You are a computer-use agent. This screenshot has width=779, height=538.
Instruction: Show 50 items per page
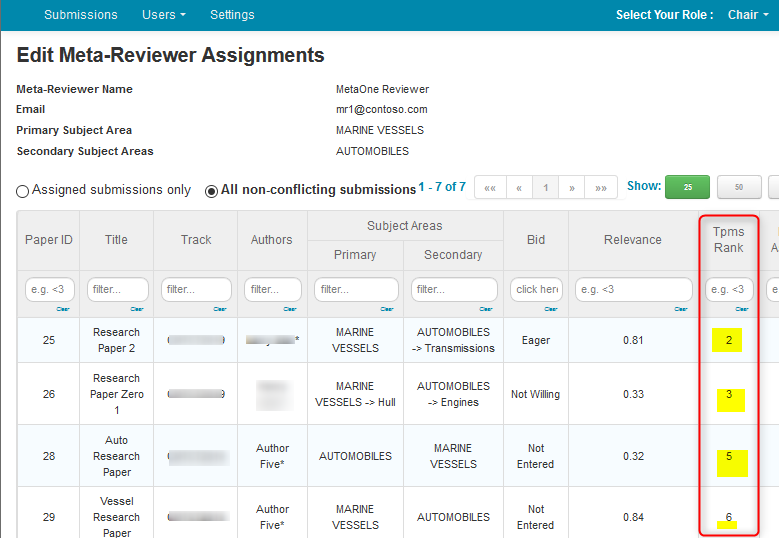(x=739, y=187)
